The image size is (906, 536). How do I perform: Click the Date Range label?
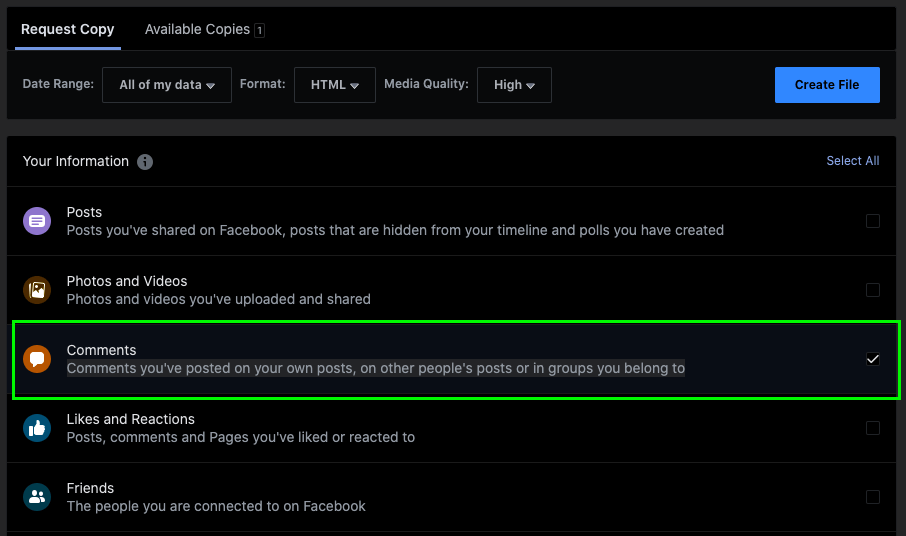pos(58,84)
